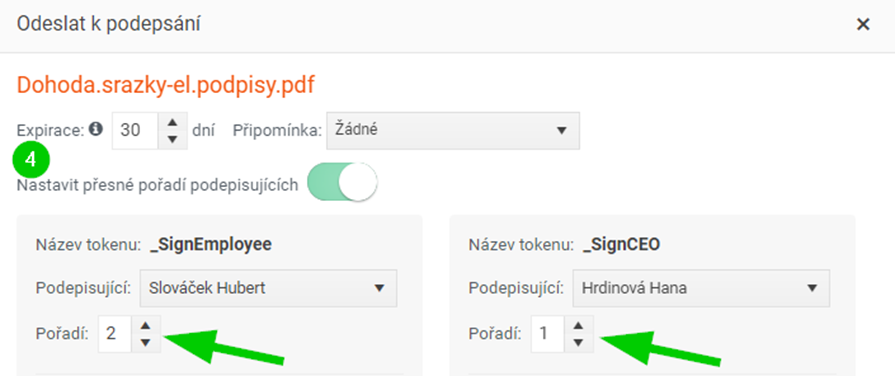Click the Nastavit přesné pořadí podepisujících label

(x=158, y=185)
